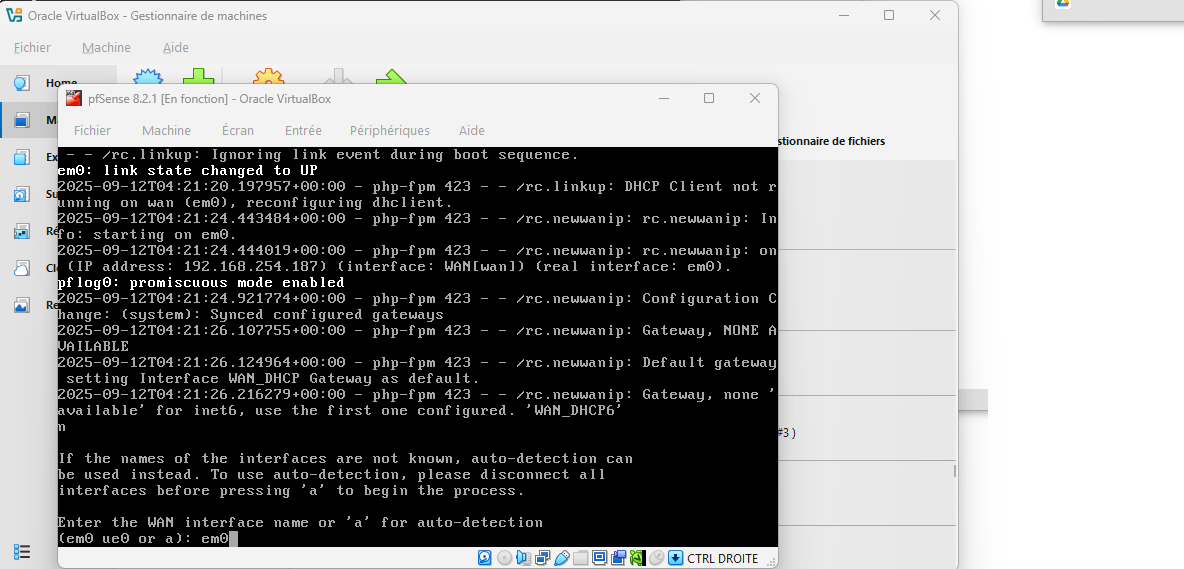Image resolution: width=1184 pixels, height=569 pixels.
Task: Open the audio status indicator
Action: (523, 558)
